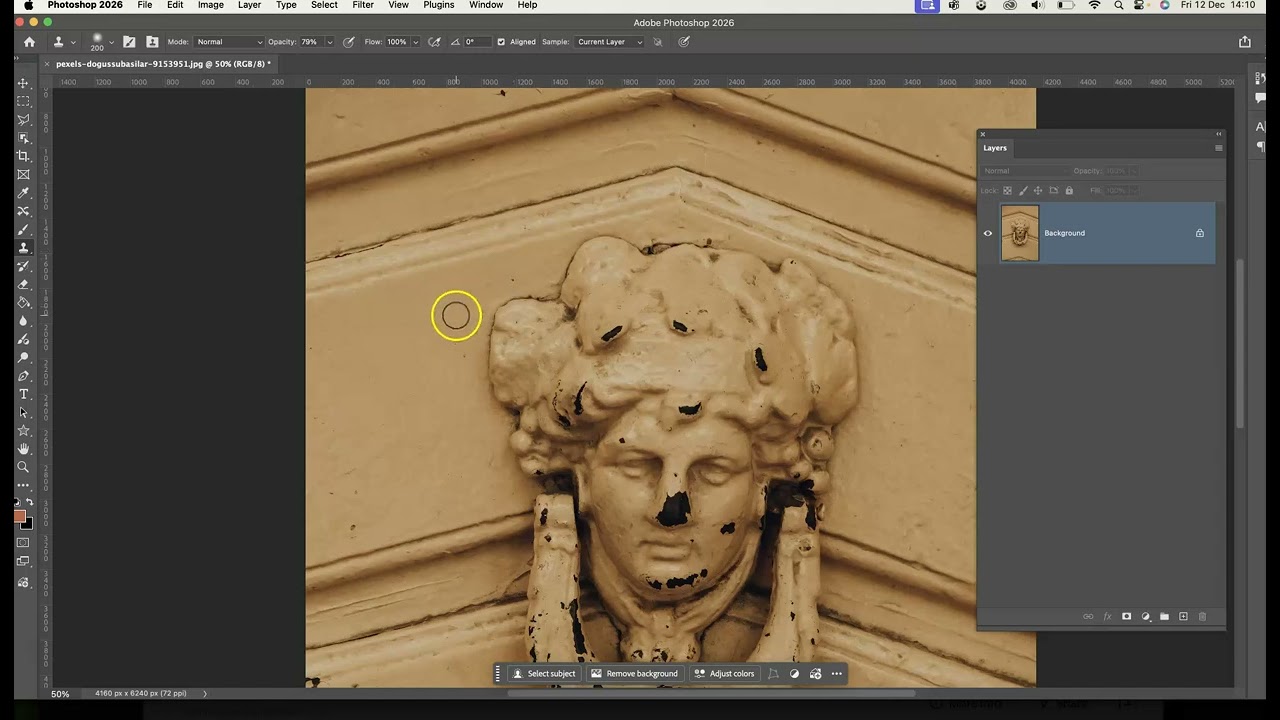Open the Select menu

[x=324, y=5]
